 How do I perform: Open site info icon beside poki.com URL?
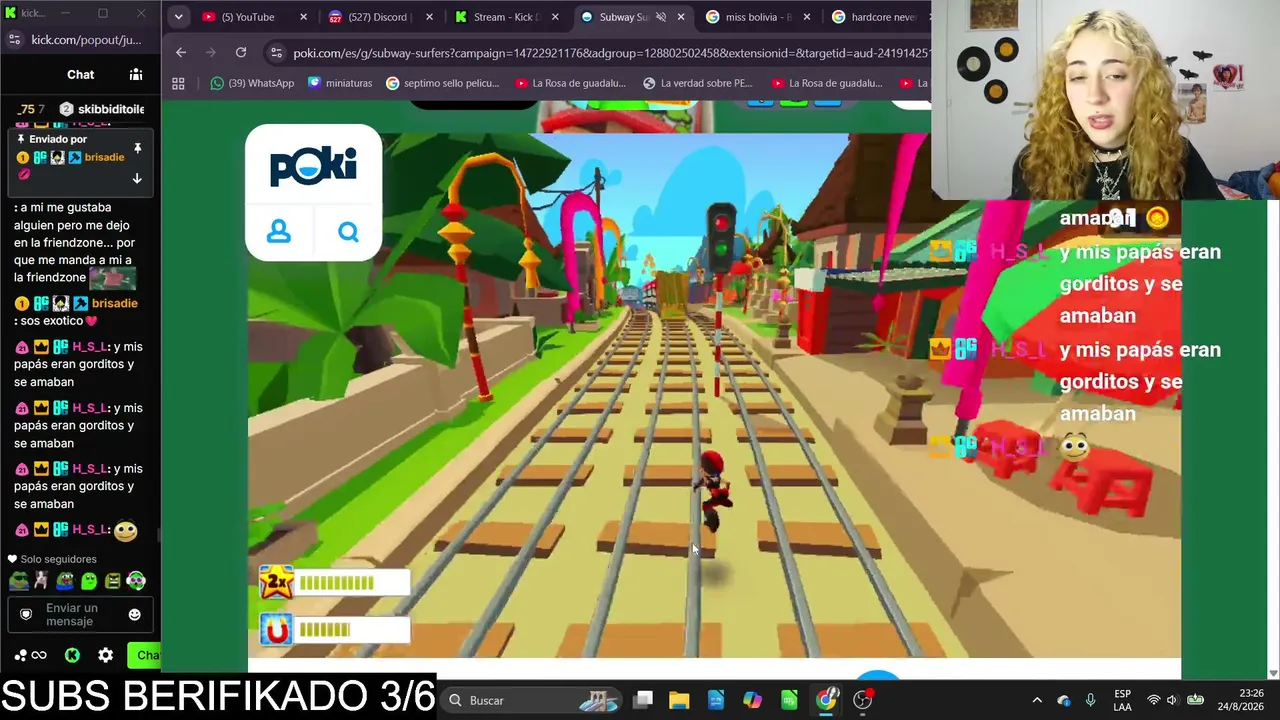(x=276, y=52)
